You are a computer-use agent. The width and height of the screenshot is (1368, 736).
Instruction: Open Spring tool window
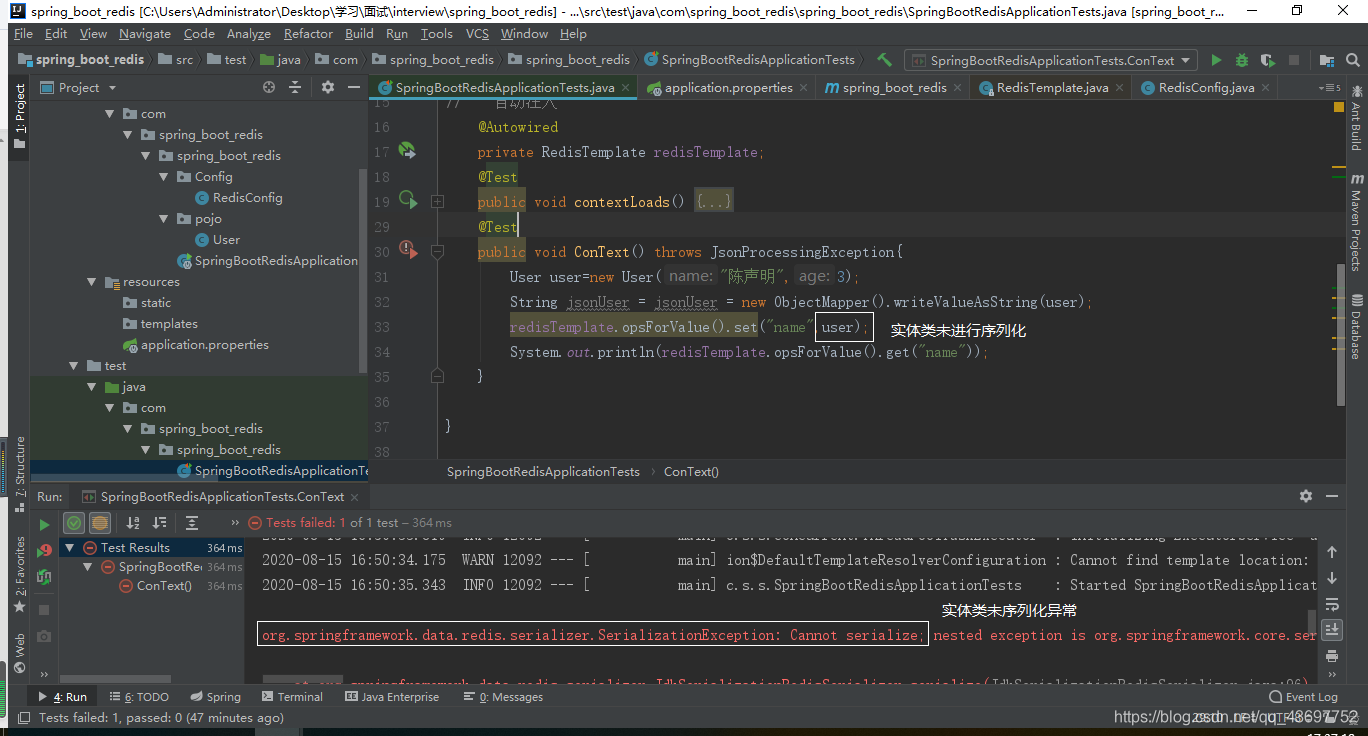pyautogui.click(x=214, y=697)
